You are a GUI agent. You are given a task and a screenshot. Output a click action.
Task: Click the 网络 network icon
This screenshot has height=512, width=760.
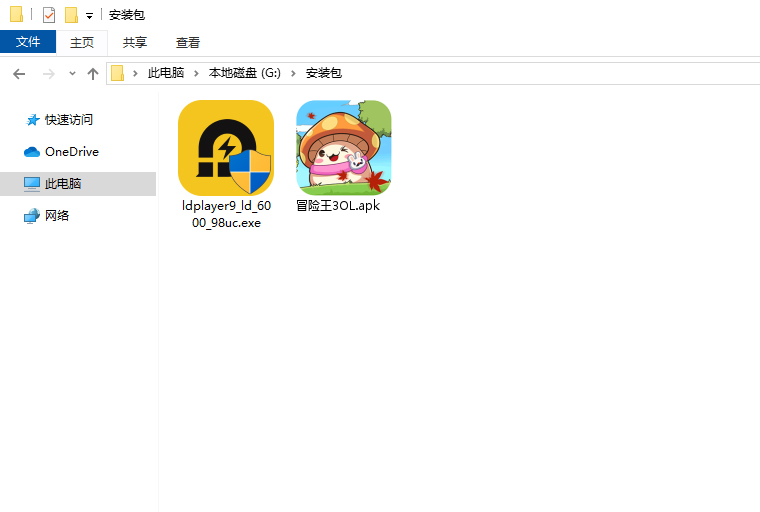[x=32, y=216]
